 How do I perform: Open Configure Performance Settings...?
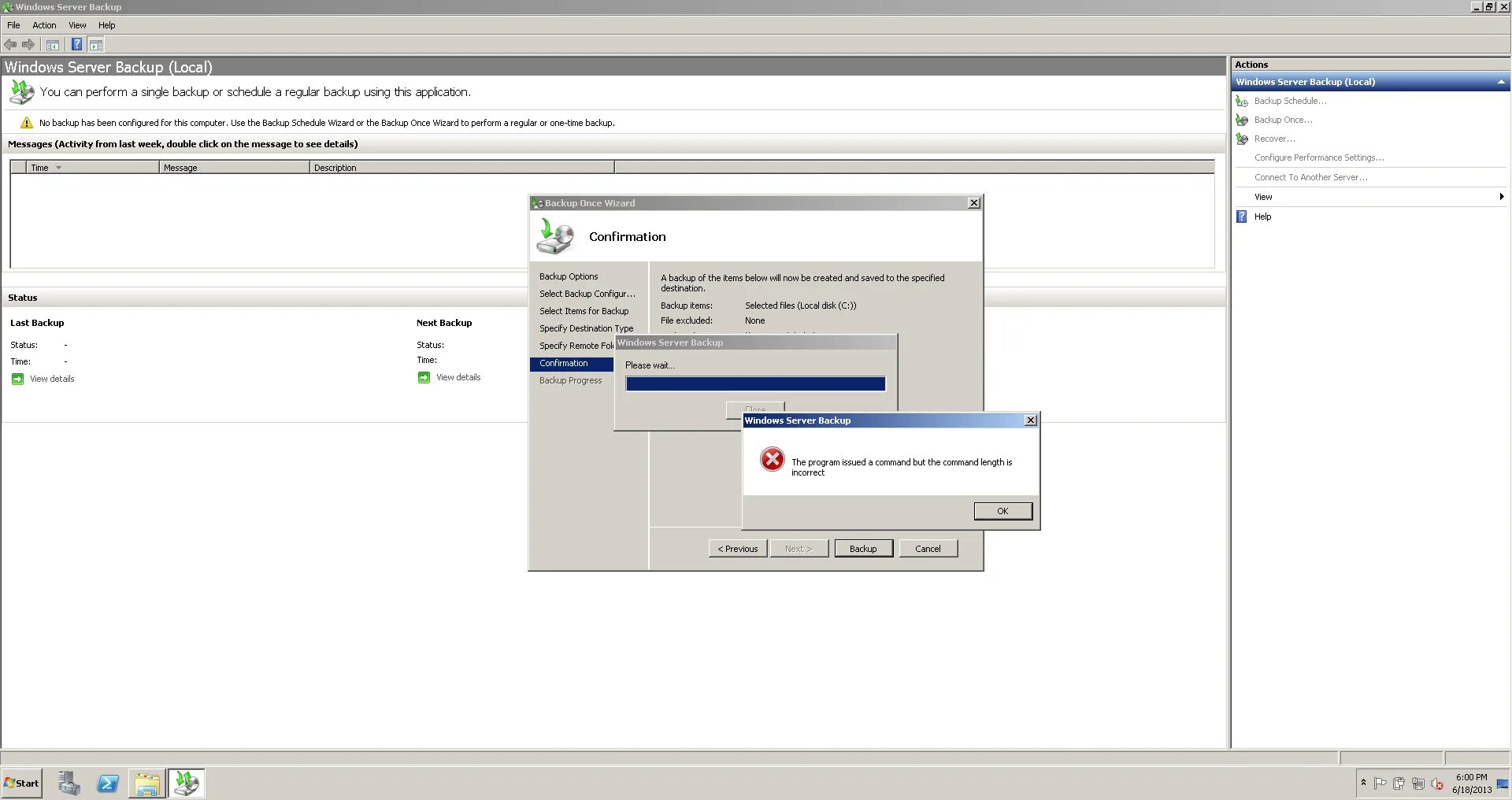1319,157
